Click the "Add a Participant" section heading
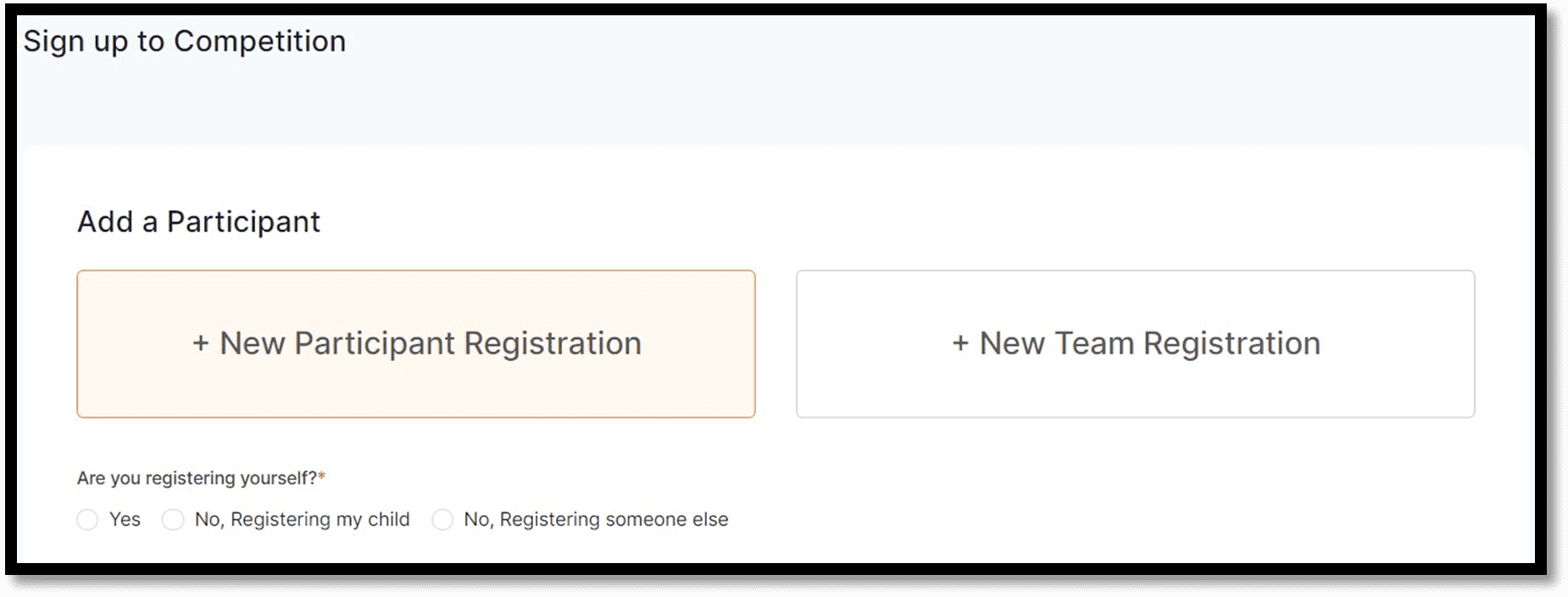The height and width of the screenshot is (597, 1568). pyautogui.click(x=198, y=222)
